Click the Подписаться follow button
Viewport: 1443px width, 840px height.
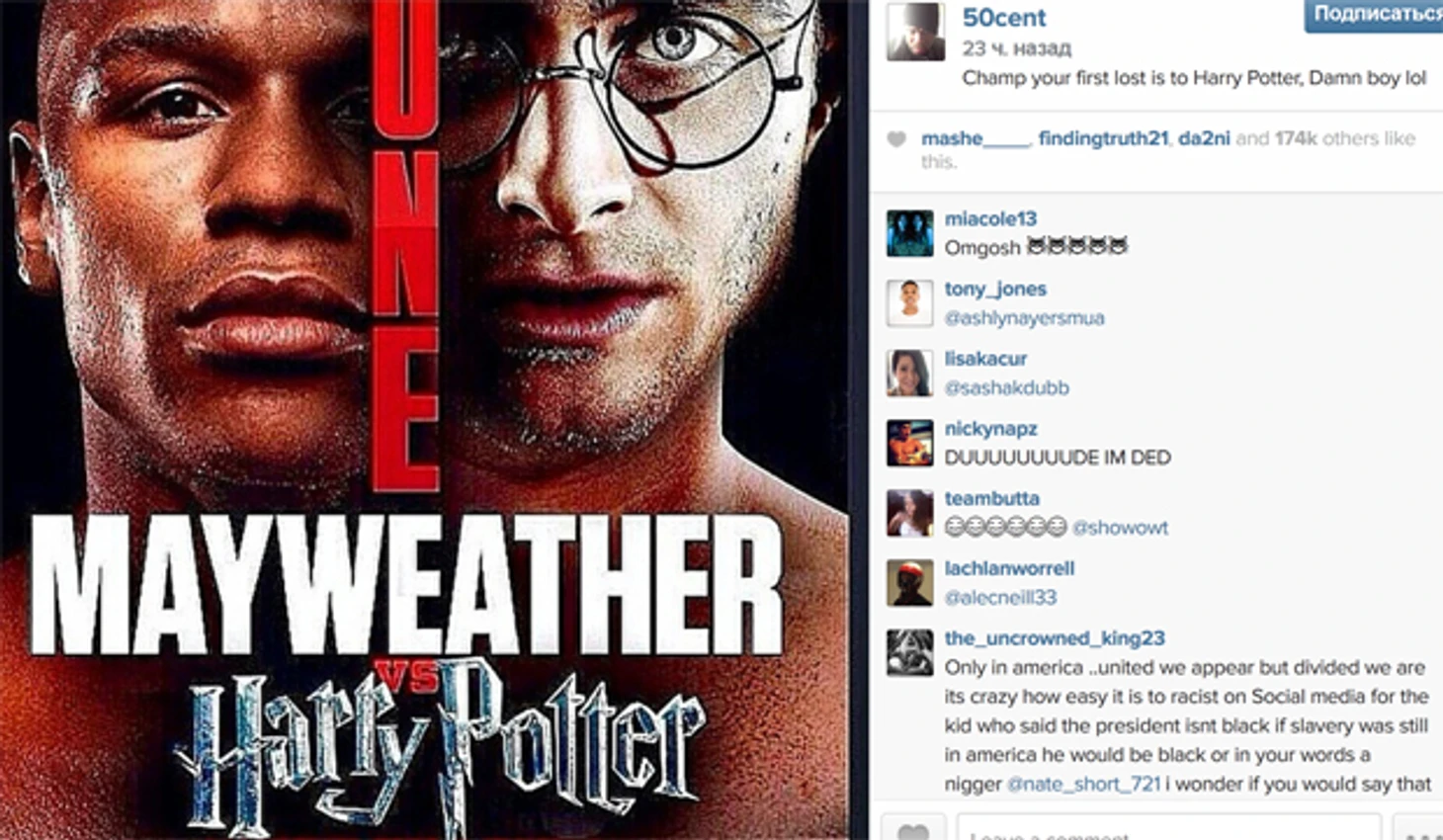pos(1374,15)
